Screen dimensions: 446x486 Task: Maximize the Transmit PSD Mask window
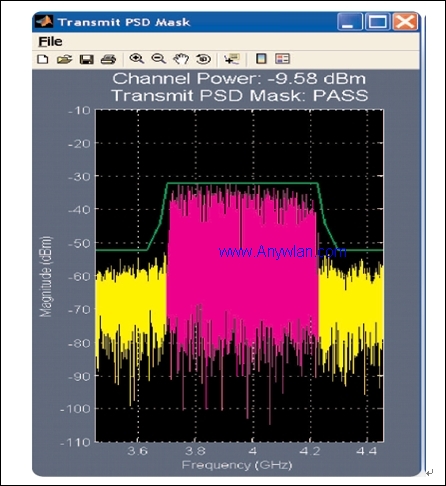point(377,22)
